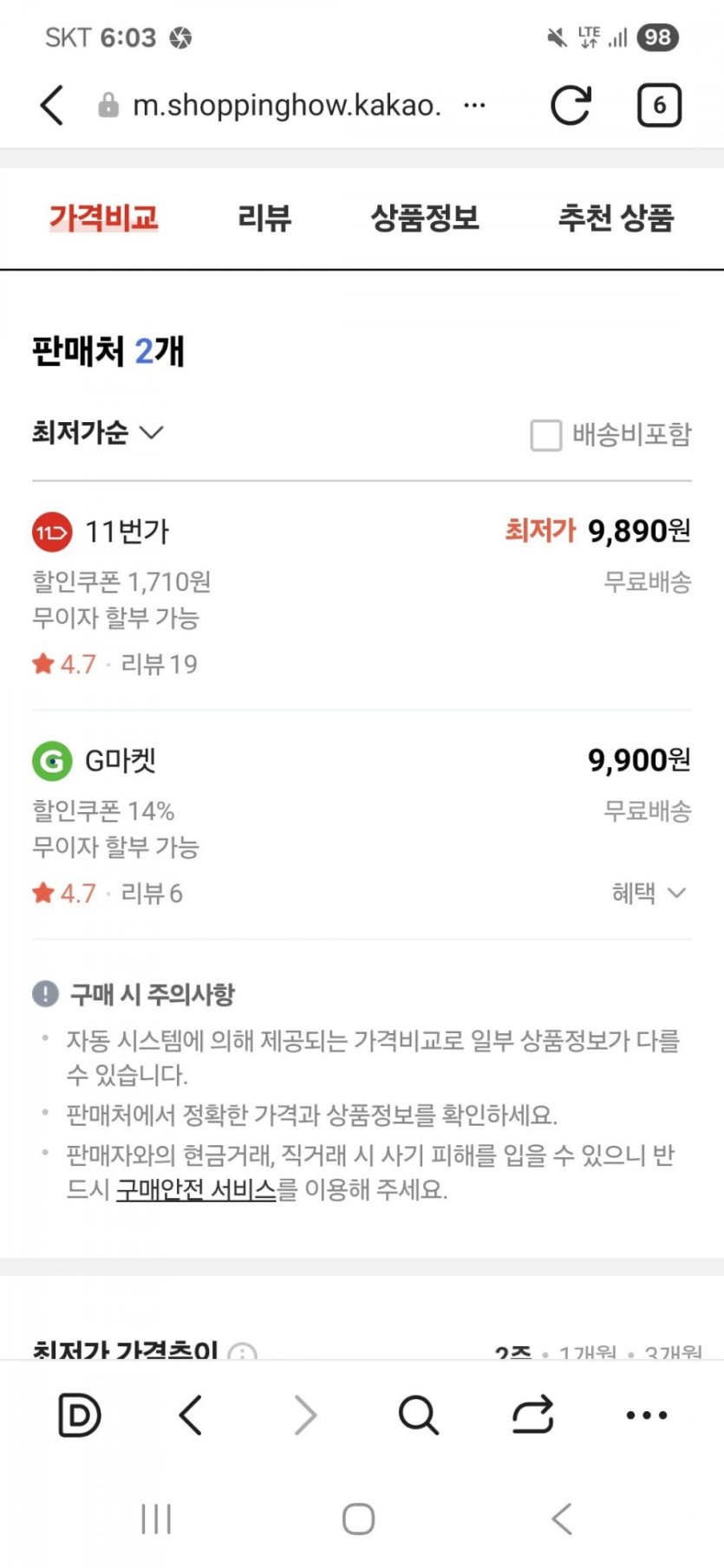Enable the 배송비포함 checkbox
The width and height of the screenshot is (724, 1568).
coord(546,434)
